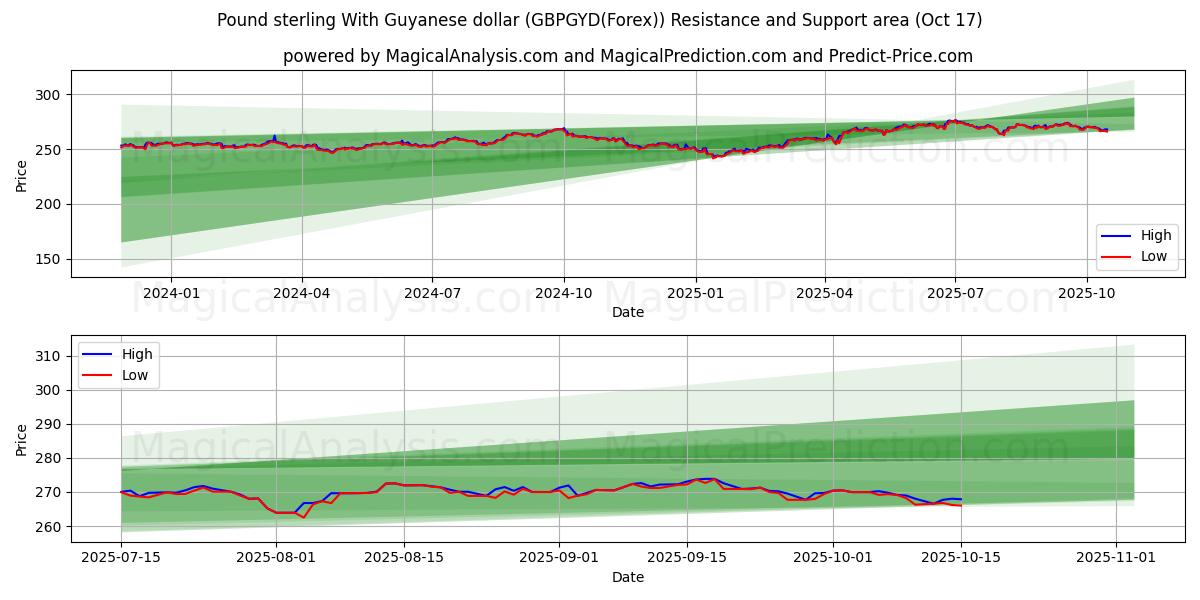The image size is (1200, 600).
Task: Click the Date axis label below bottom chart
Action: [x=627, y=577]
